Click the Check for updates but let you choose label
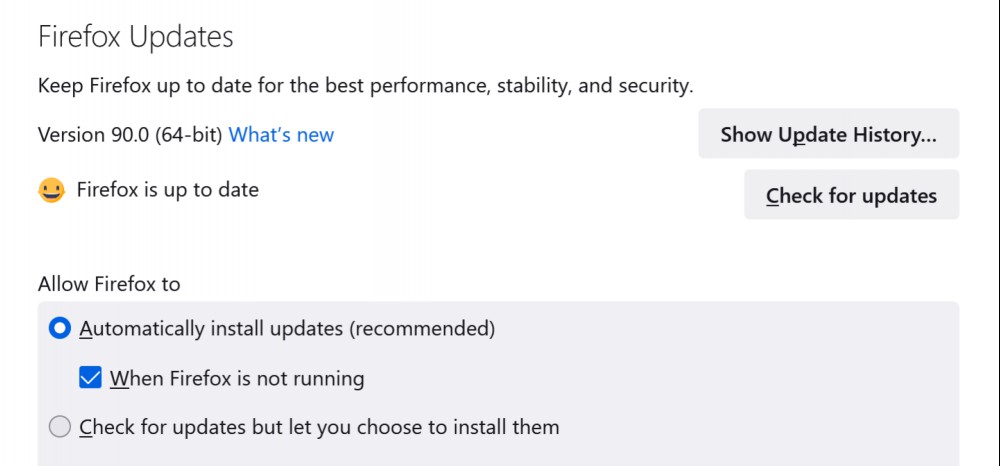The width and height of the screenshot is (1000, 466). tap(319, 427)
